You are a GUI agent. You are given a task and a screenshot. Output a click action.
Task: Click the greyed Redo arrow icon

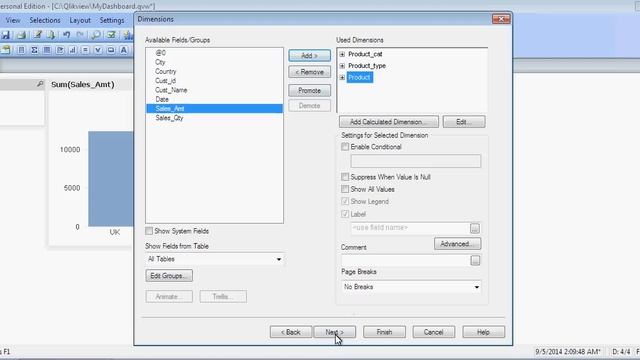click(x=80, y=35)
